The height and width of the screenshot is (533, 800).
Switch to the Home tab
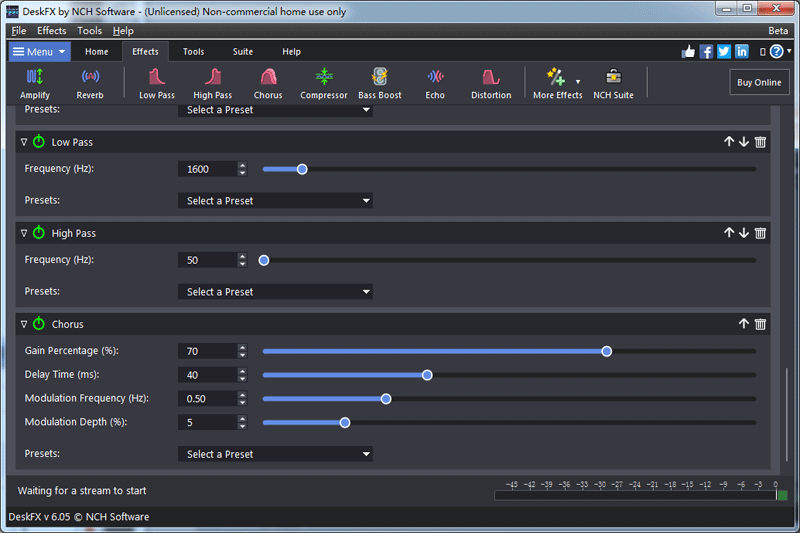[x=96, y=52]
